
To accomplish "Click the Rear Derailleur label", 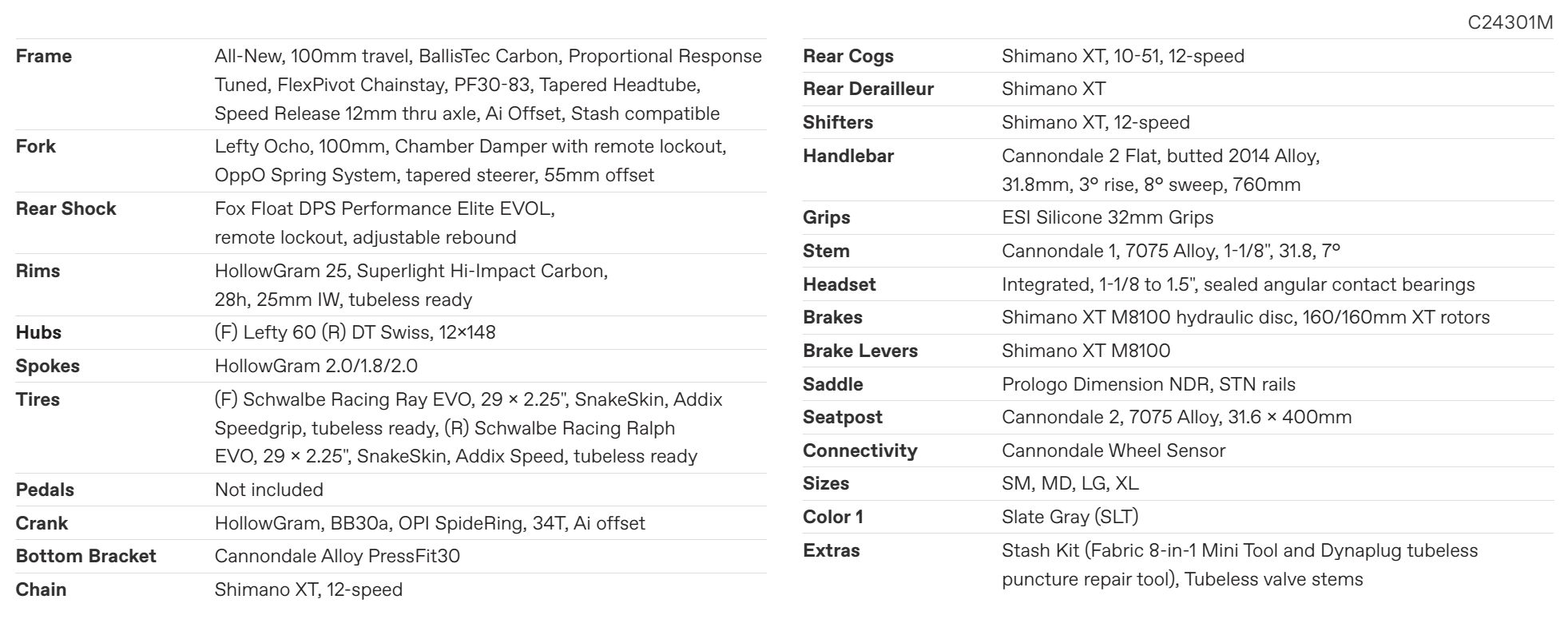I will [x=868, y=89].
